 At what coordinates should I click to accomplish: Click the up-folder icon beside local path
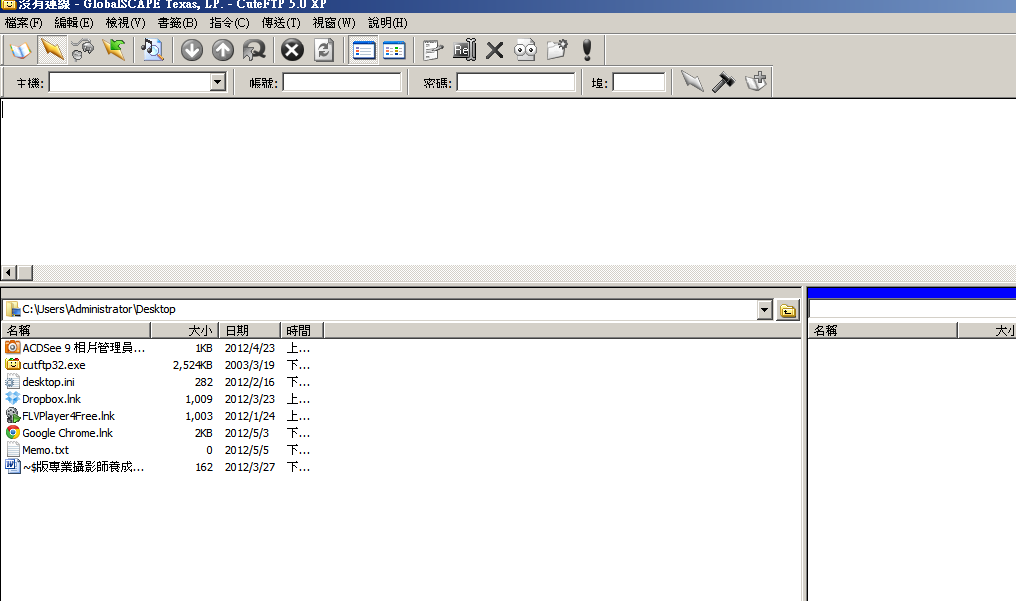point(788,310)
